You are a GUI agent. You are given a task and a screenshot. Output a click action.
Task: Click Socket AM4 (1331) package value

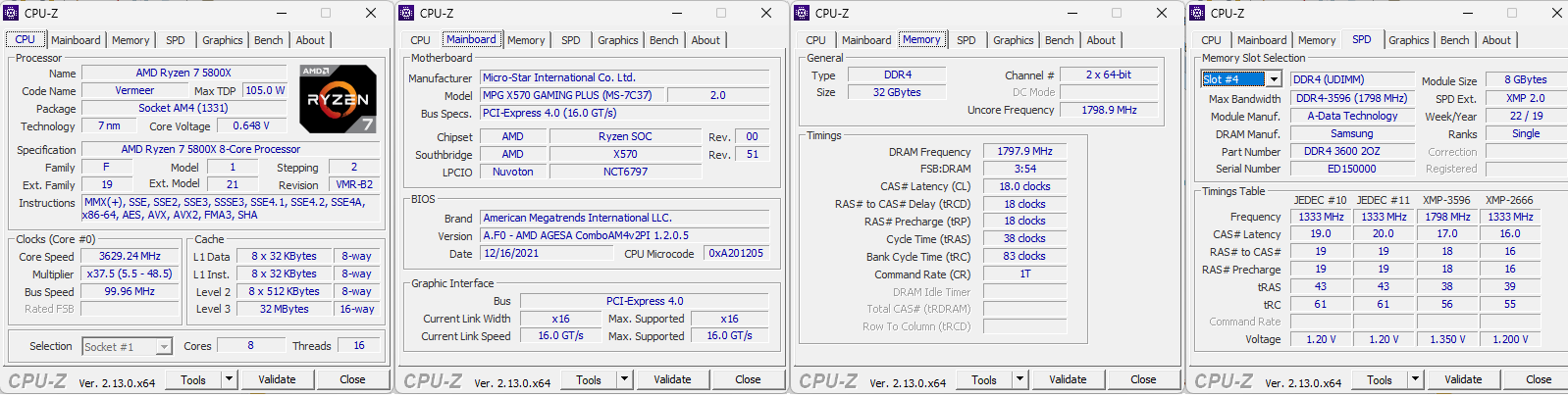coord(183,108)
